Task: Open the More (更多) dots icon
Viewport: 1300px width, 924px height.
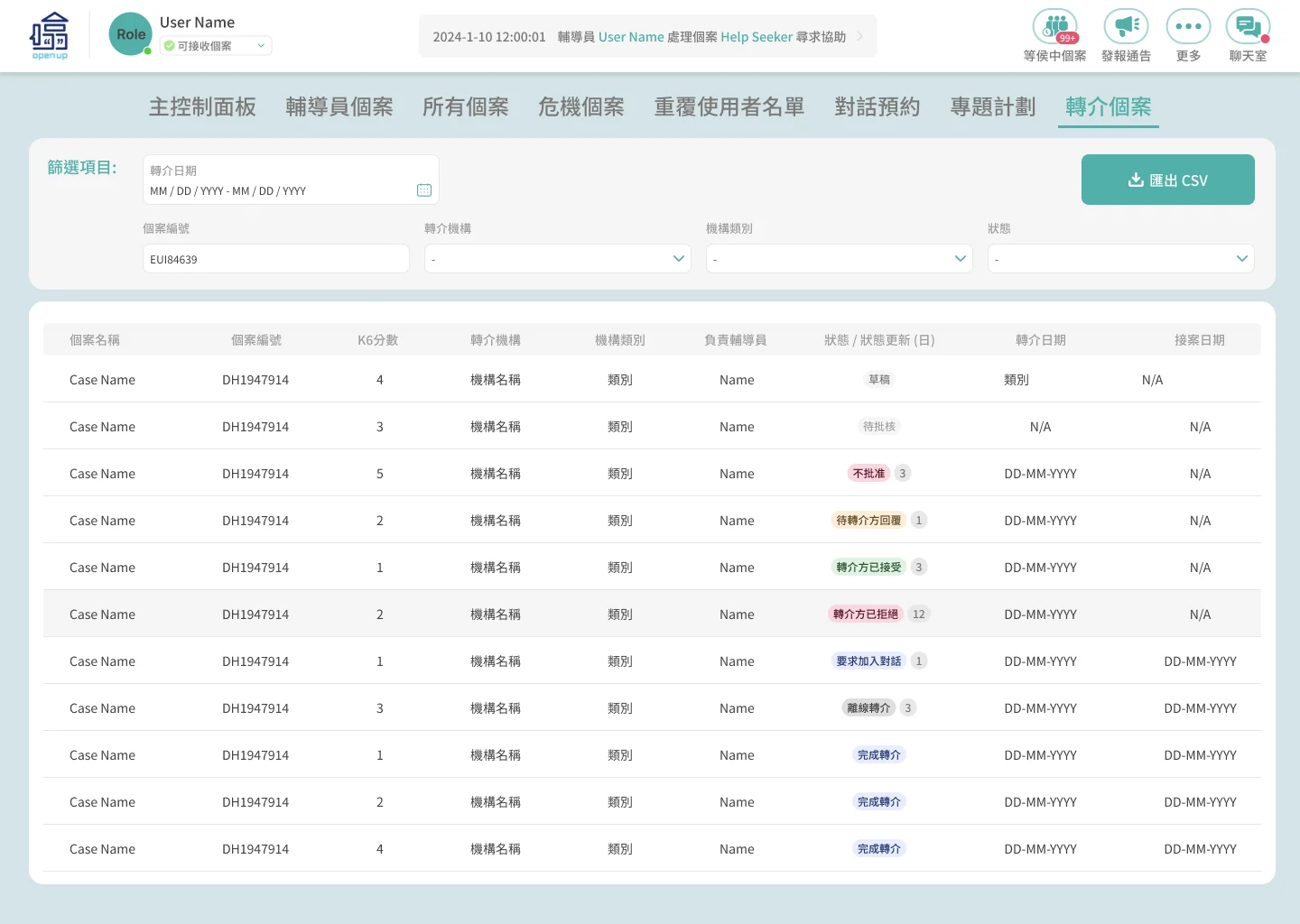Action: [x=1188, y=26]
